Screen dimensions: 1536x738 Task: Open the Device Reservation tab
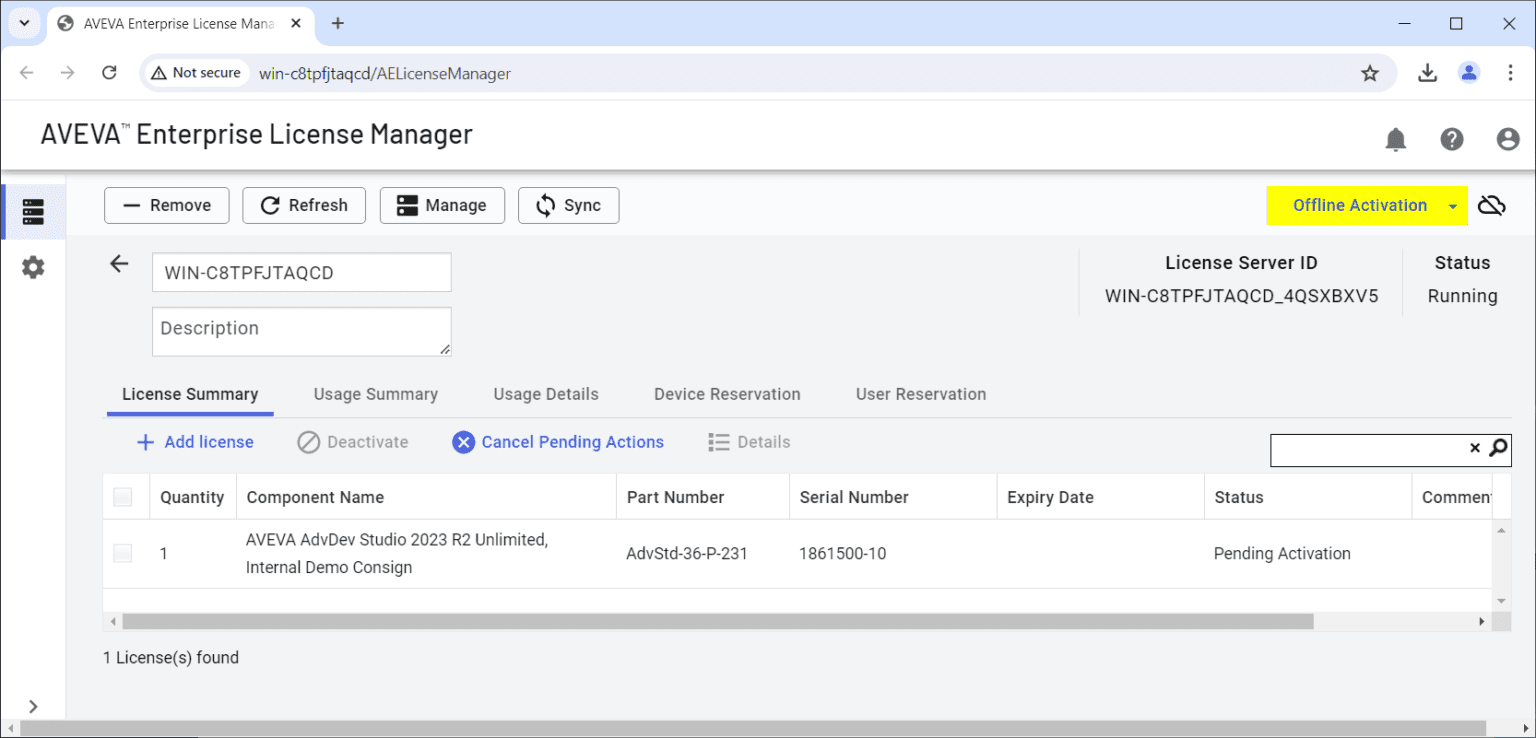coord(726,394)
